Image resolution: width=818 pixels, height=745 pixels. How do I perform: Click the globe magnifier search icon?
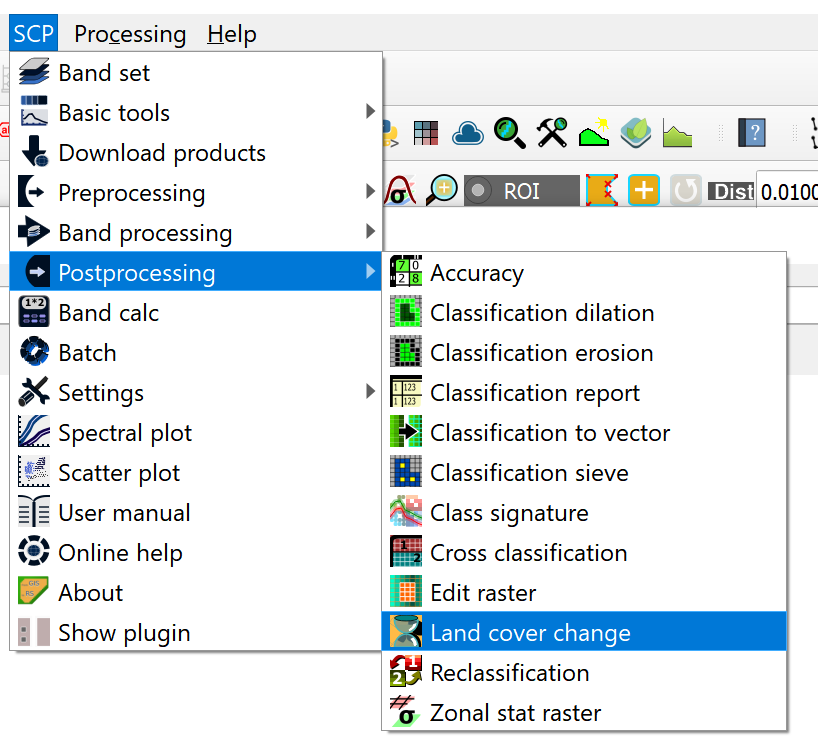(x=510, y=133)
